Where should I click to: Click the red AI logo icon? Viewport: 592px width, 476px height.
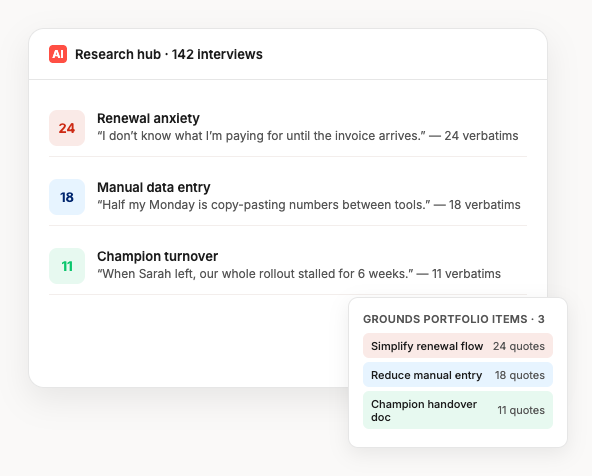[58, 54]
